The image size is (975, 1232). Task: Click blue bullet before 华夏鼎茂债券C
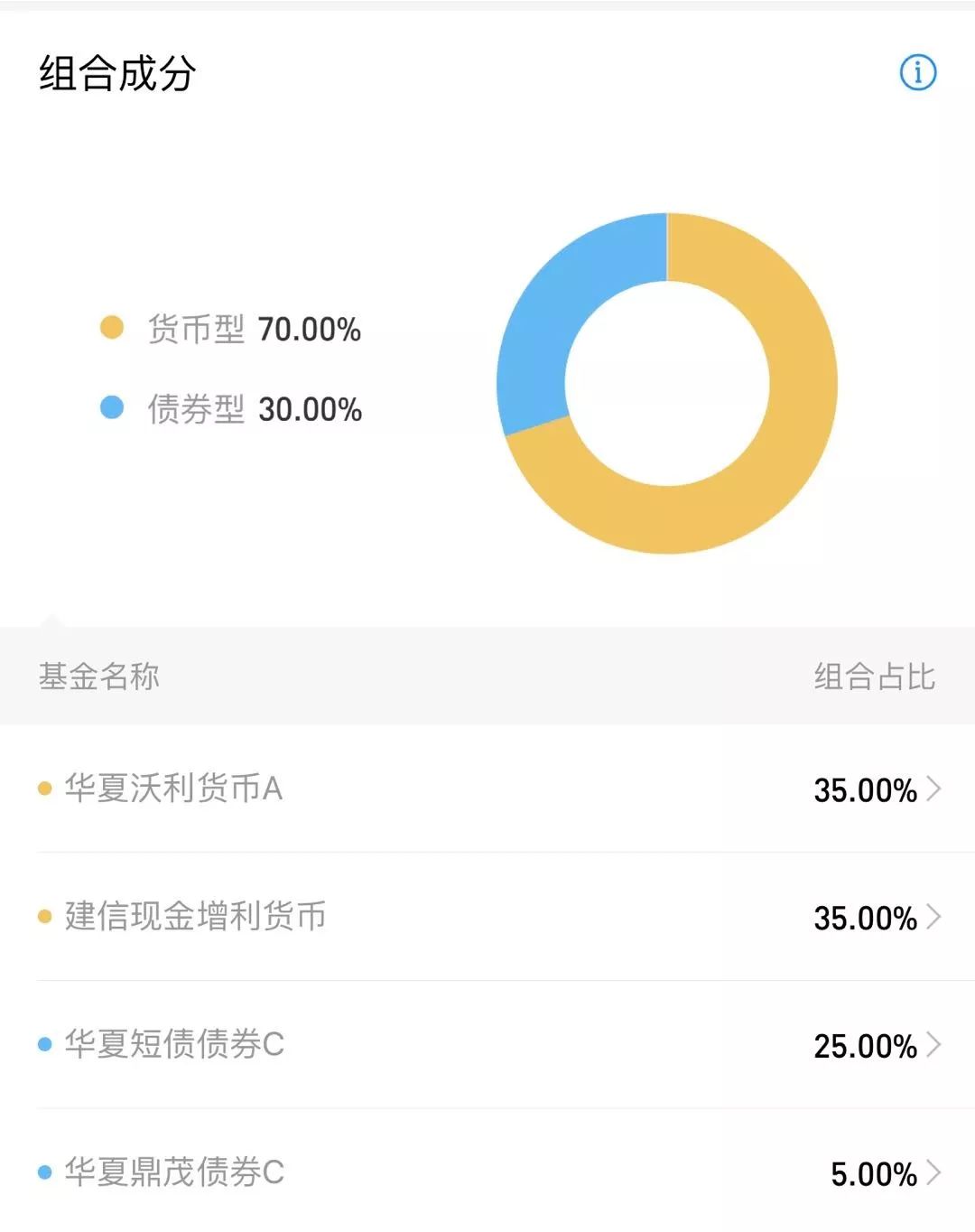(44, 1173)
